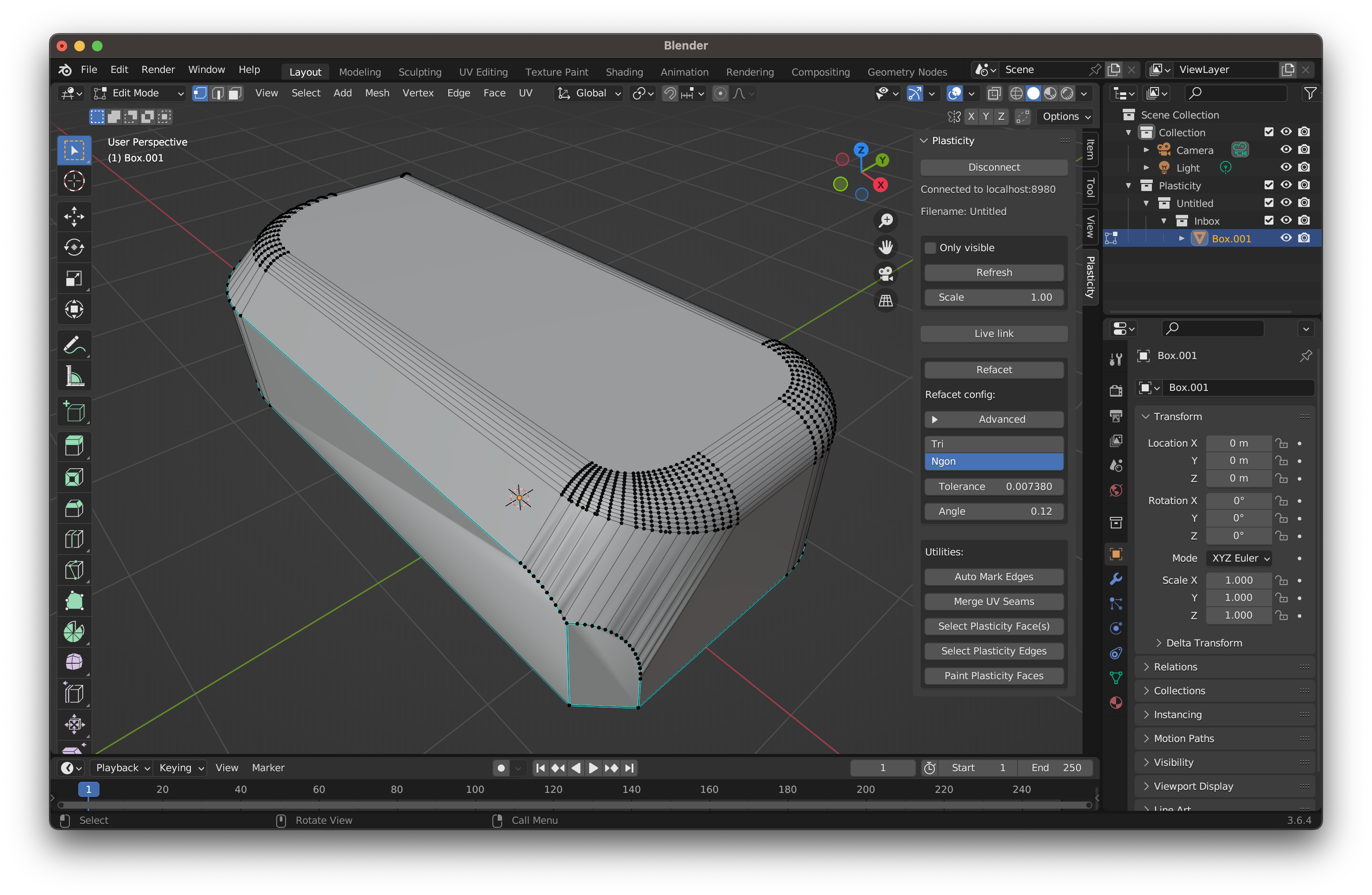
Task: Expand the Advanced refacet section
Action: [994, 420]
